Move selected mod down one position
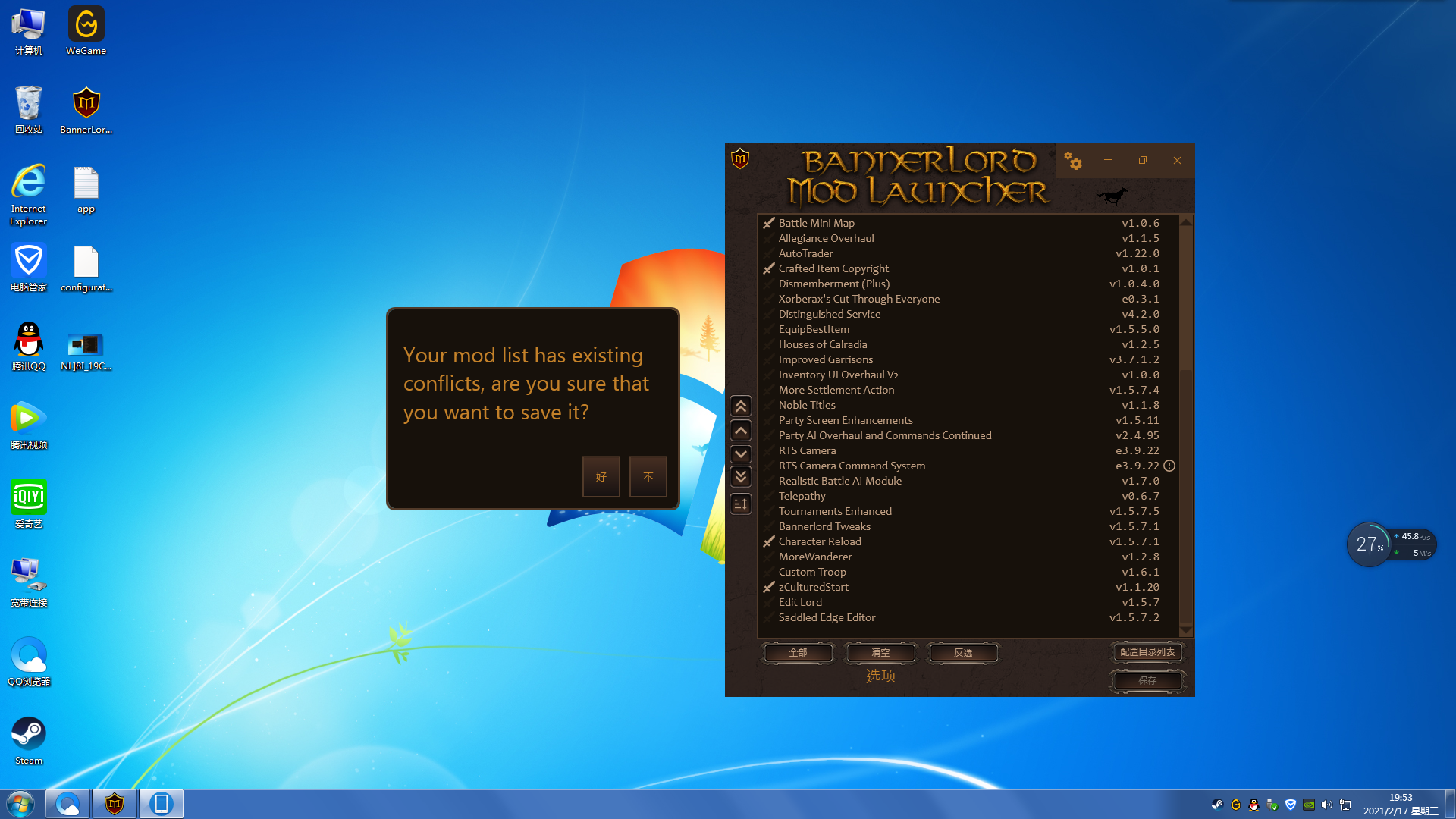Image resolution: width=1456 pixels, height=819 pixels. point(741,453)
